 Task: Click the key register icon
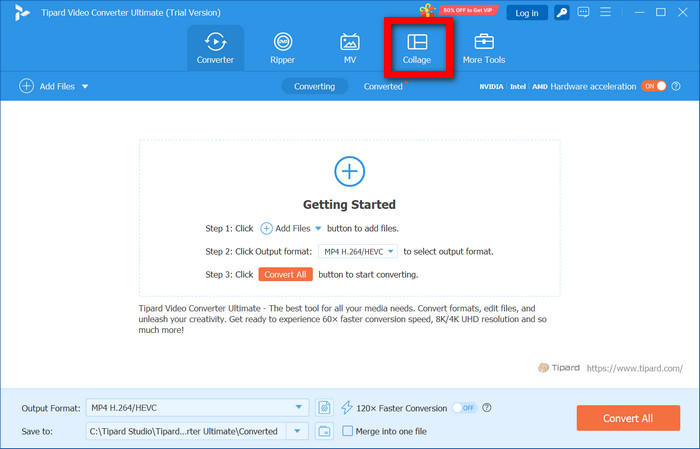click(x=563, y=12)
